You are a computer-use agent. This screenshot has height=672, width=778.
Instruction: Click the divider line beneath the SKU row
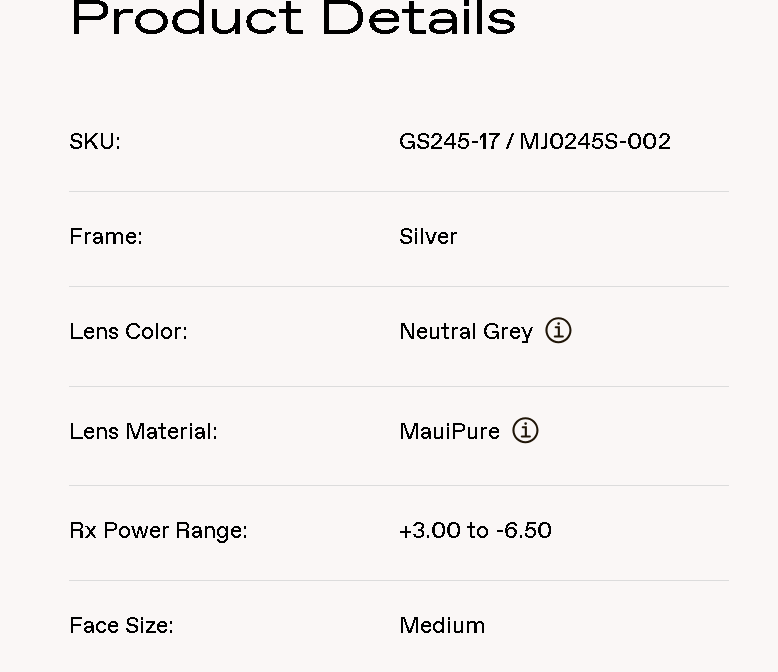(399, 191)
